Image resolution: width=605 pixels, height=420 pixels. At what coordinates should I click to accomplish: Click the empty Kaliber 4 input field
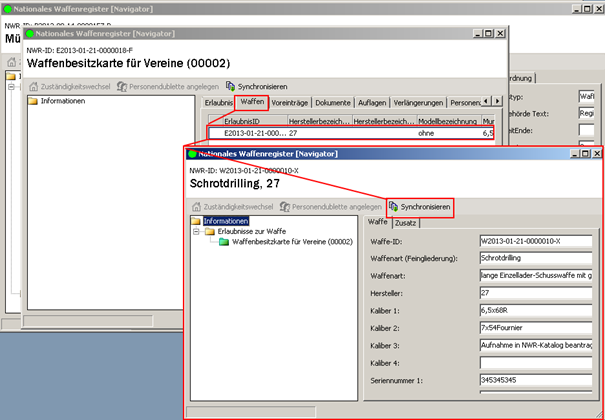coord(534,362)
